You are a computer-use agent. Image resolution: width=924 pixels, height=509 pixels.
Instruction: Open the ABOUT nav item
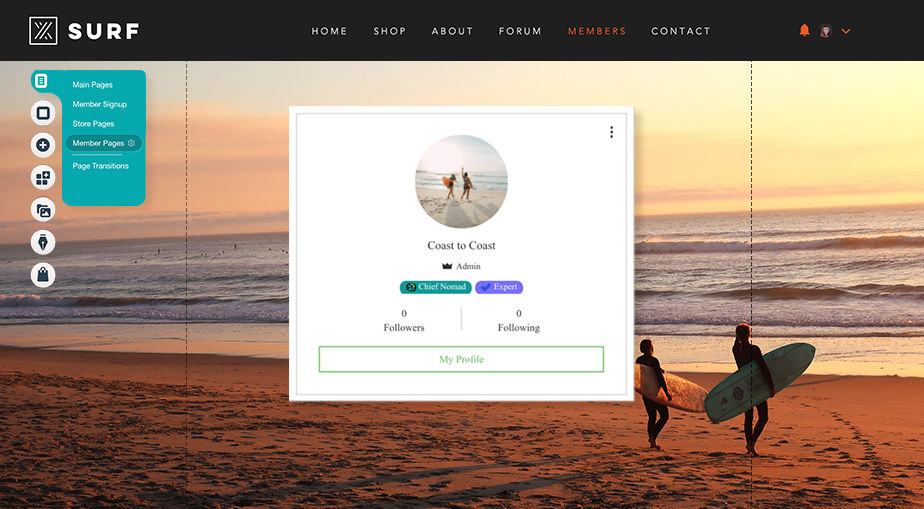click(x=452, y=31)
